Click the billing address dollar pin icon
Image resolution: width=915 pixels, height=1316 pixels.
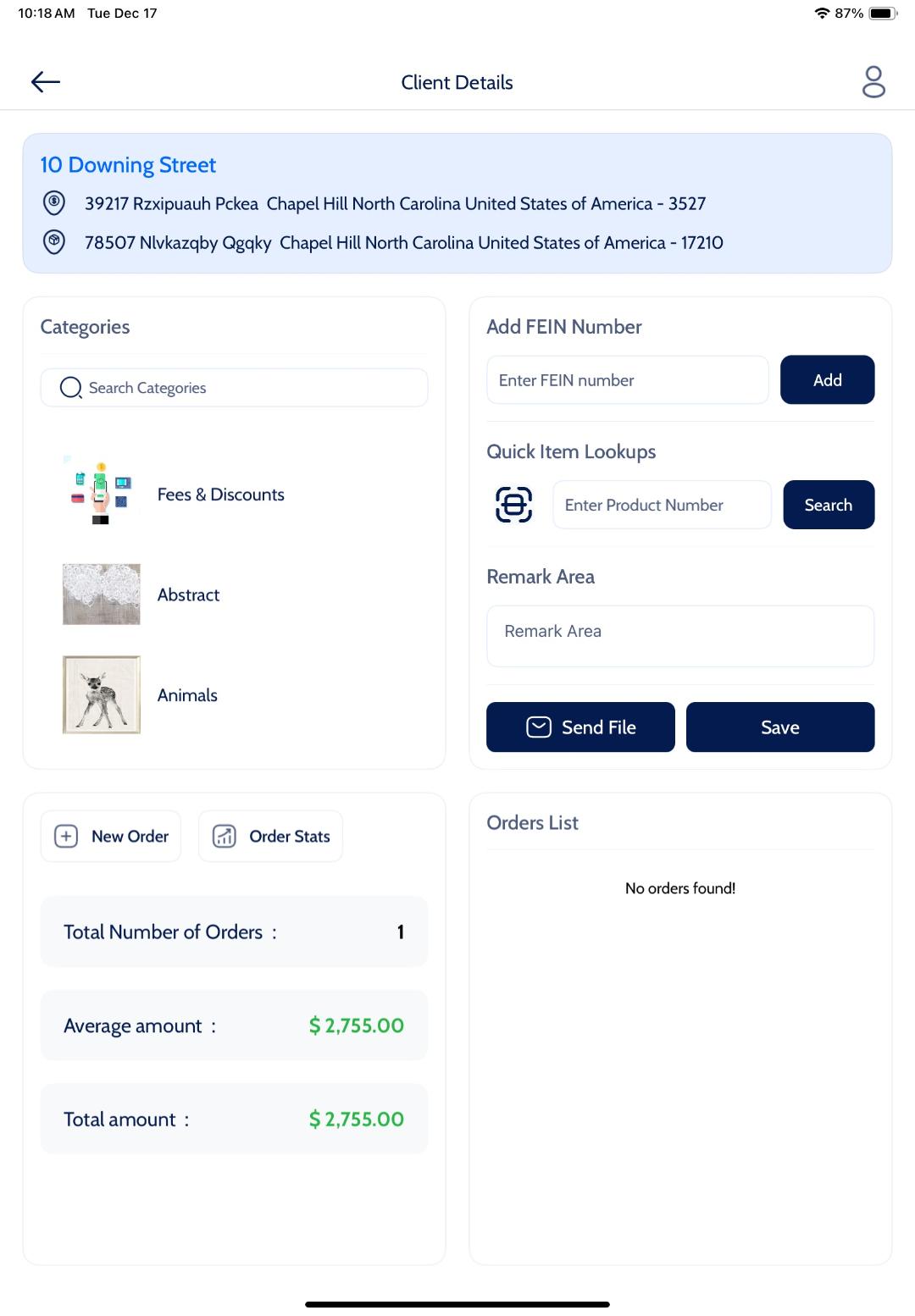[53, 203]
